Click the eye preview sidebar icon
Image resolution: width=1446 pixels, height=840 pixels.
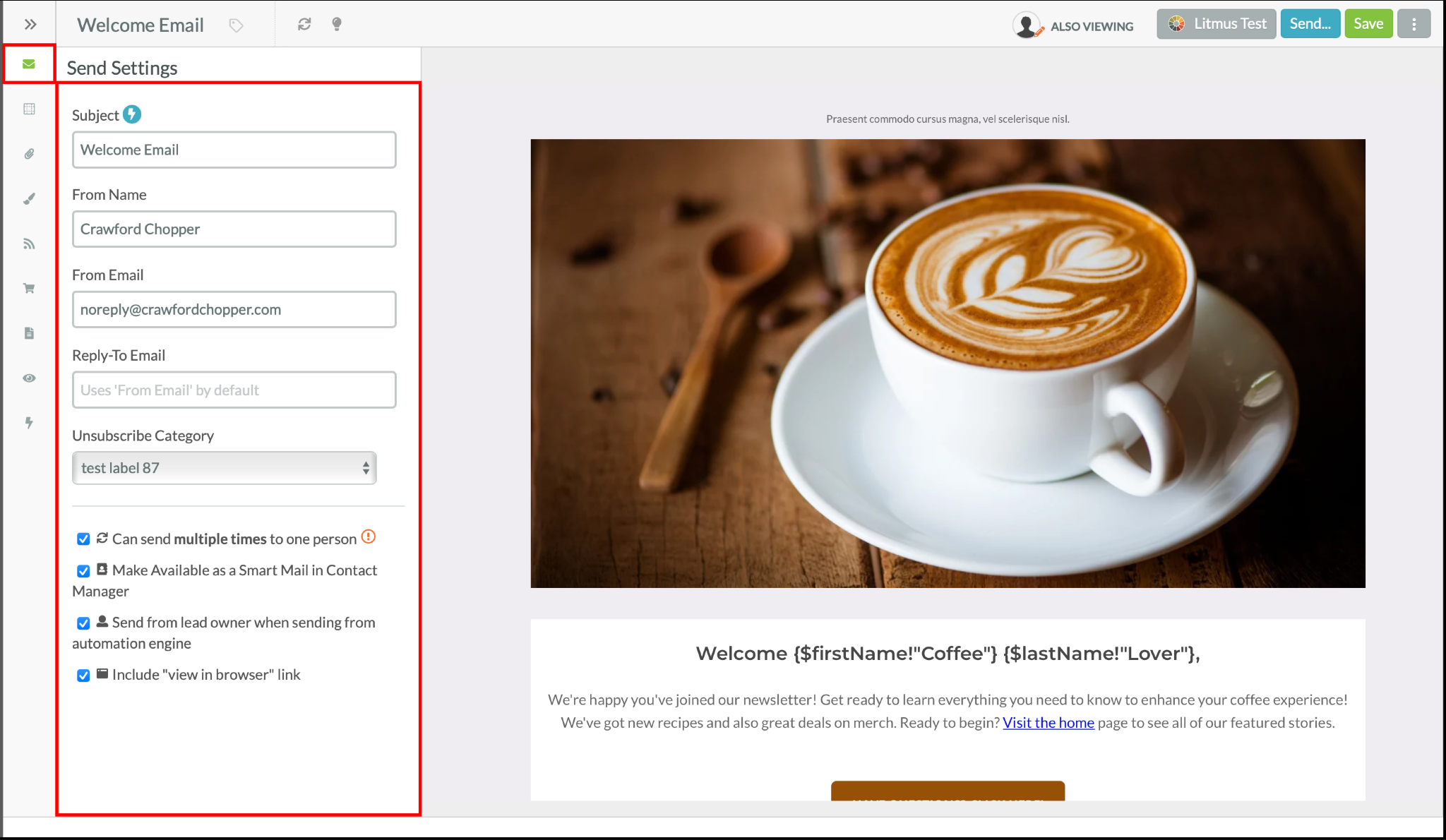point(29,378)
